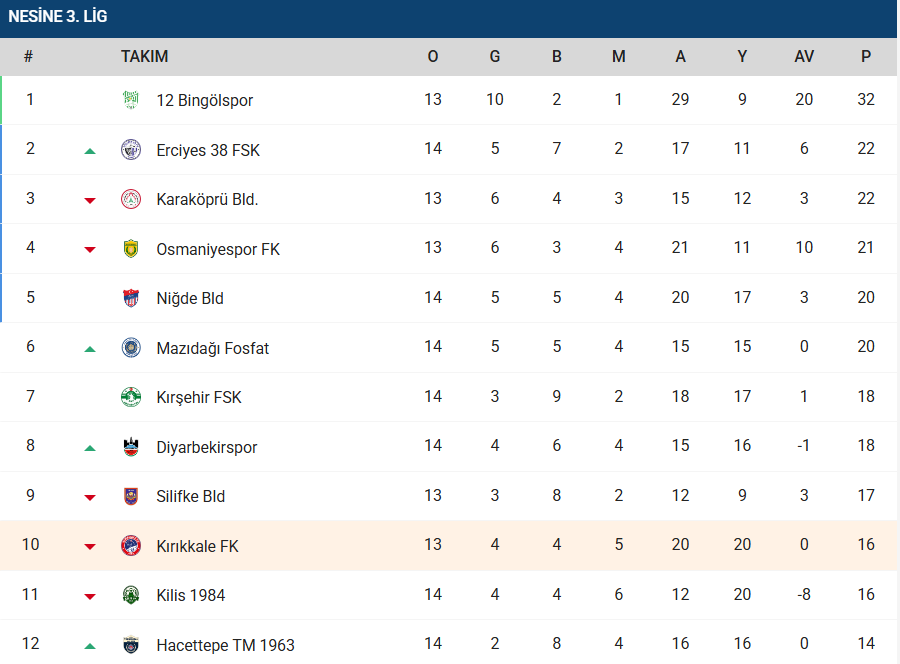Click the Diyarbekirspor team crest
Viewport: 900px width, 664px height.
131,447
